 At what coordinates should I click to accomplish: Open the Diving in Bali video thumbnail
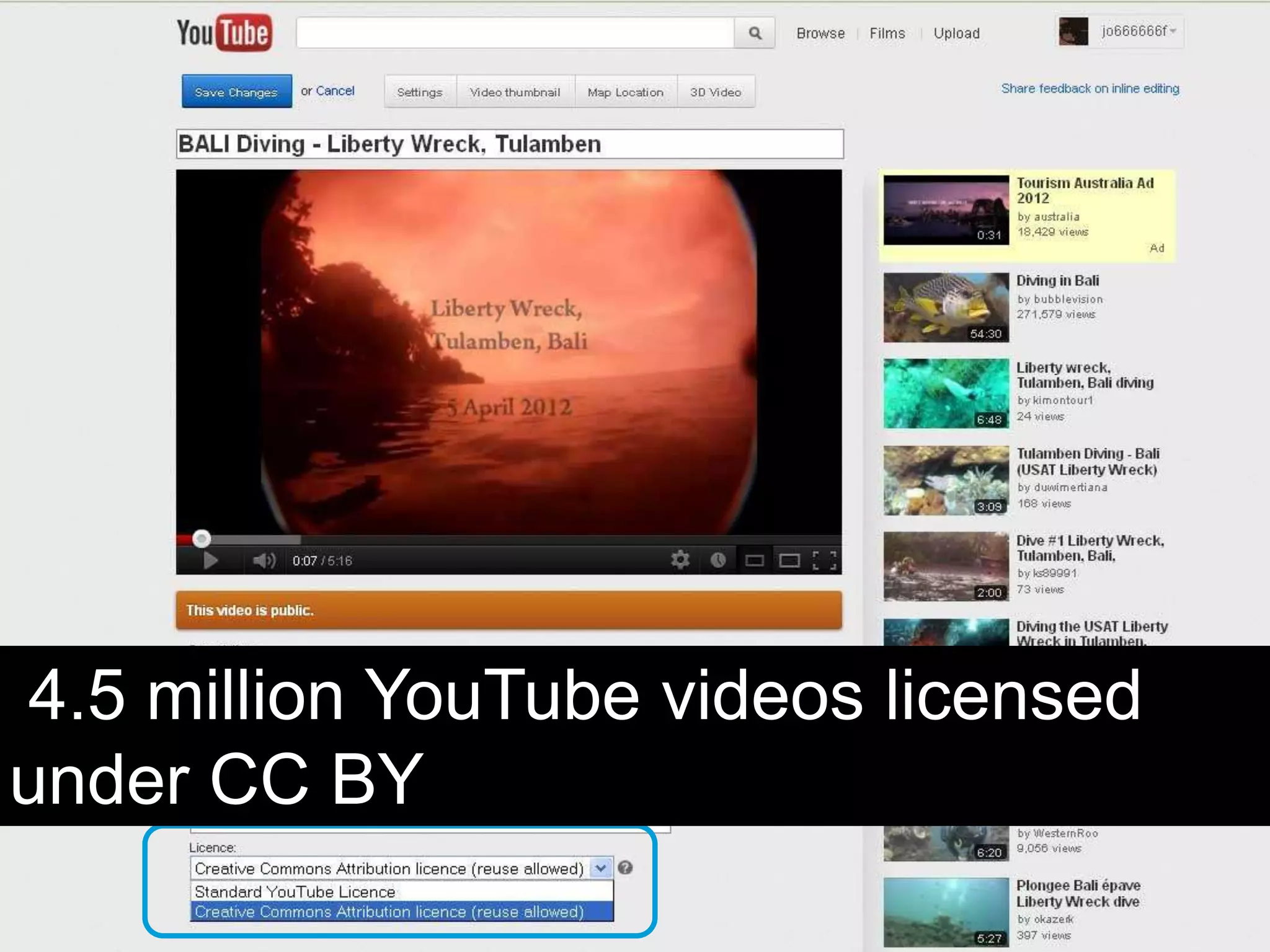pos(946,307)
